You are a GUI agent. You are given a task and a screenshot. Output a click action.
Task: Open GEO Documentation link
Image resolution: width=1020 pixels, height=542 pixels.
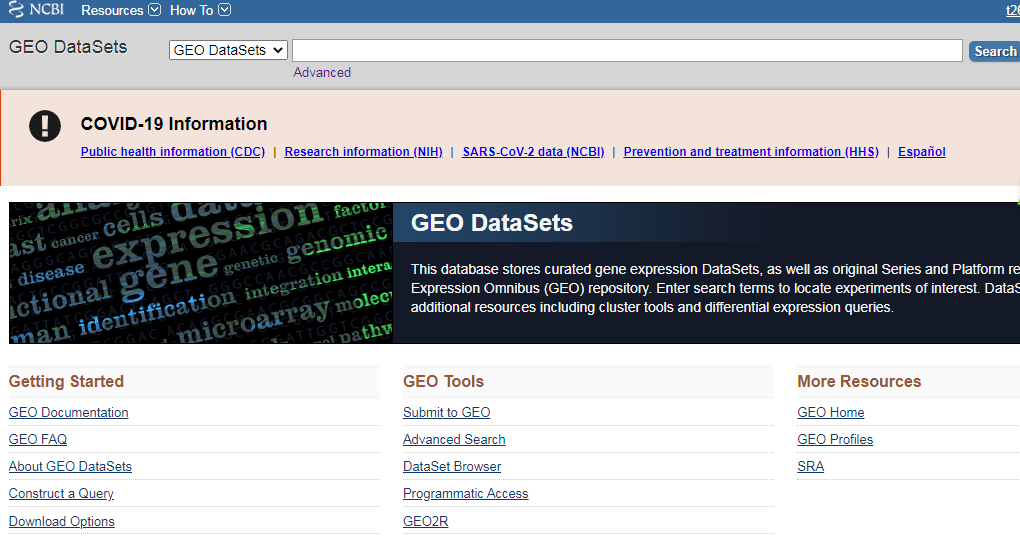pos(68,412)
